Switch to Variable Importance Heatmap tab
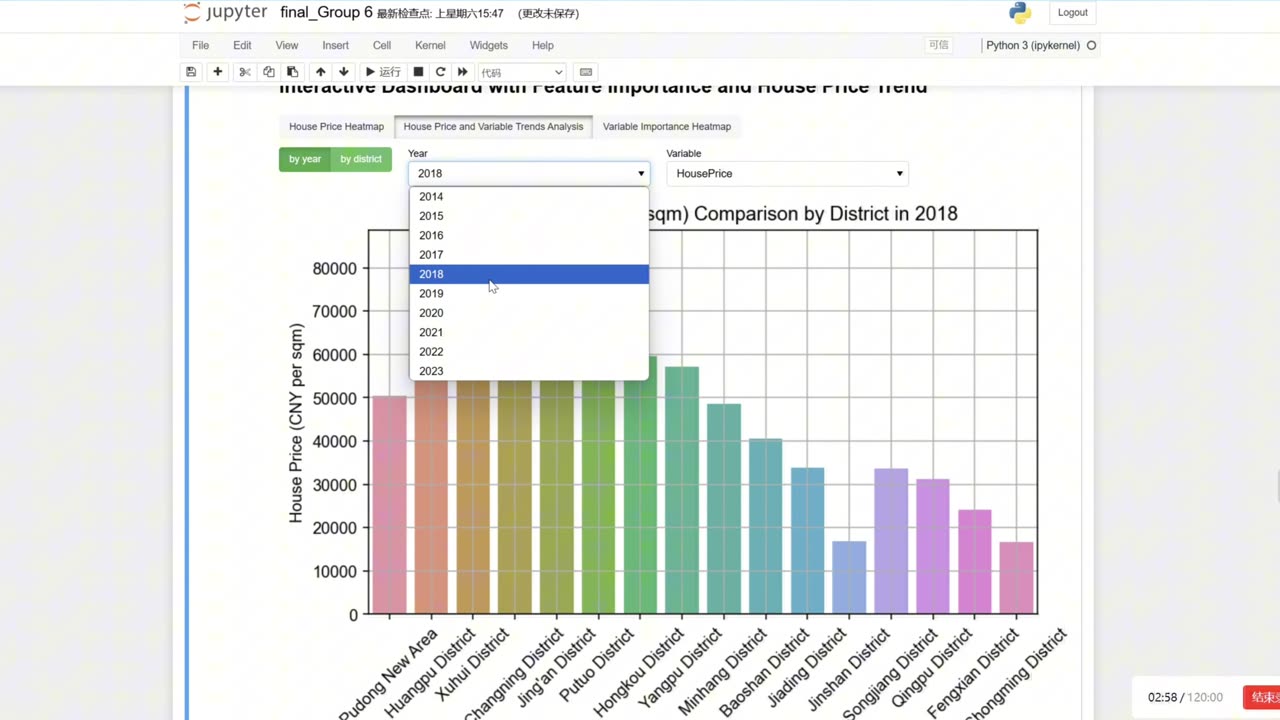The image size is (1280, 720). 667,126
